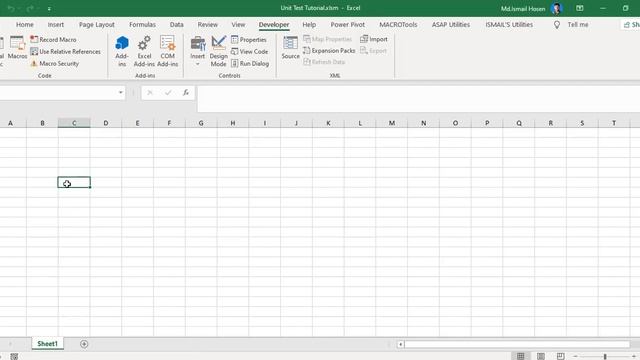Select the Sheet1 tab
Screen dimensions: 640x360
[48, 344]
